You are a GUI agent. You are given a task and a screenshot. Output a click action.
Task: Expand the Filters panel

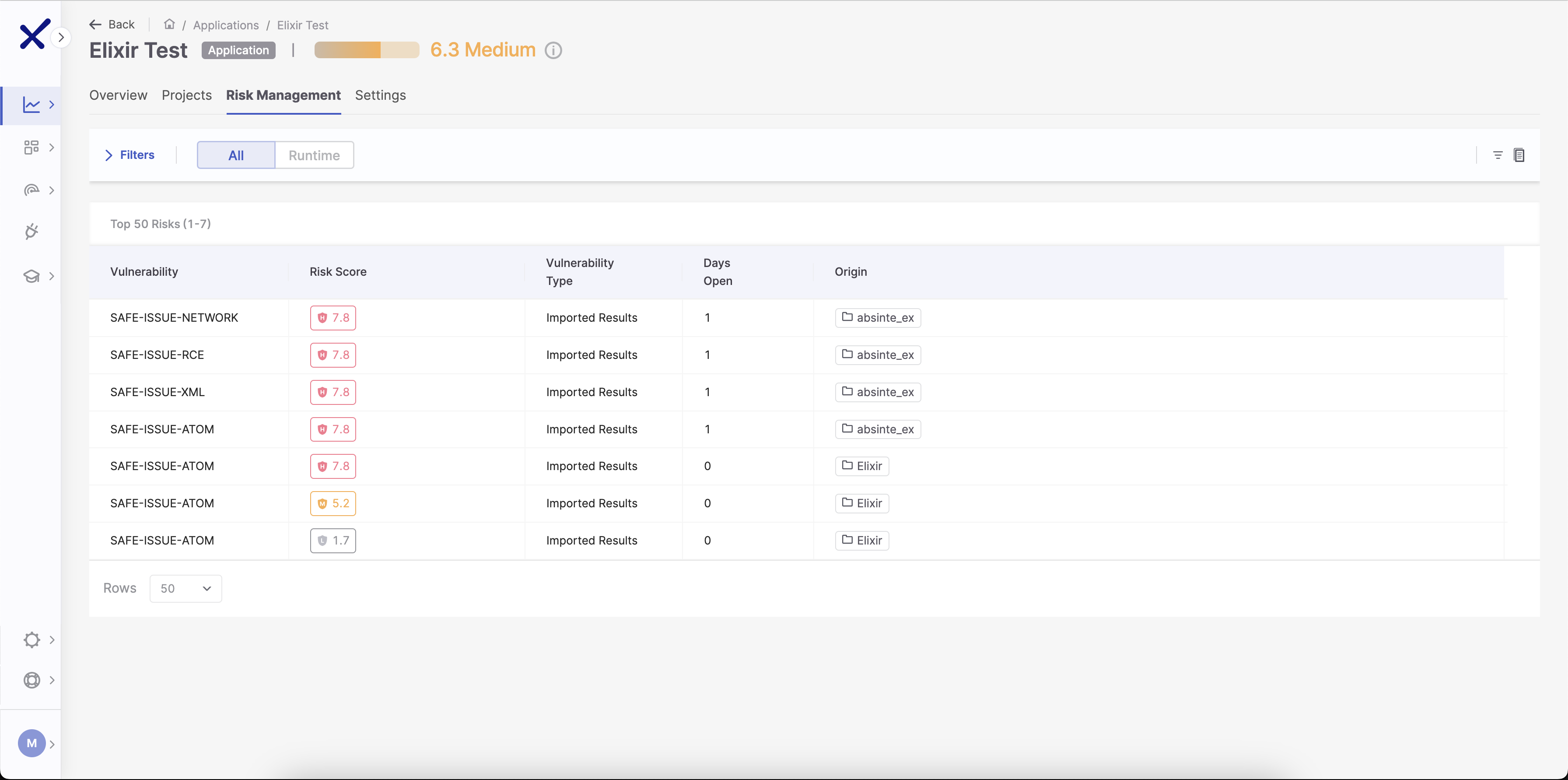[129, 155]
